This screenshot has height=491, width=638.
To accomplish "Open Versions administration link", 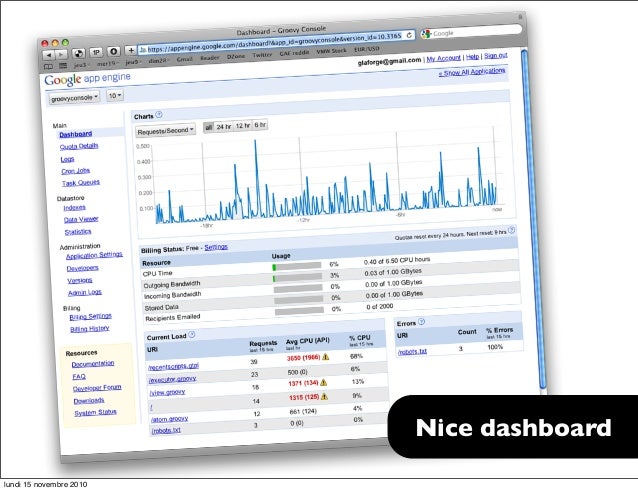I will click(x=80, y=280).
